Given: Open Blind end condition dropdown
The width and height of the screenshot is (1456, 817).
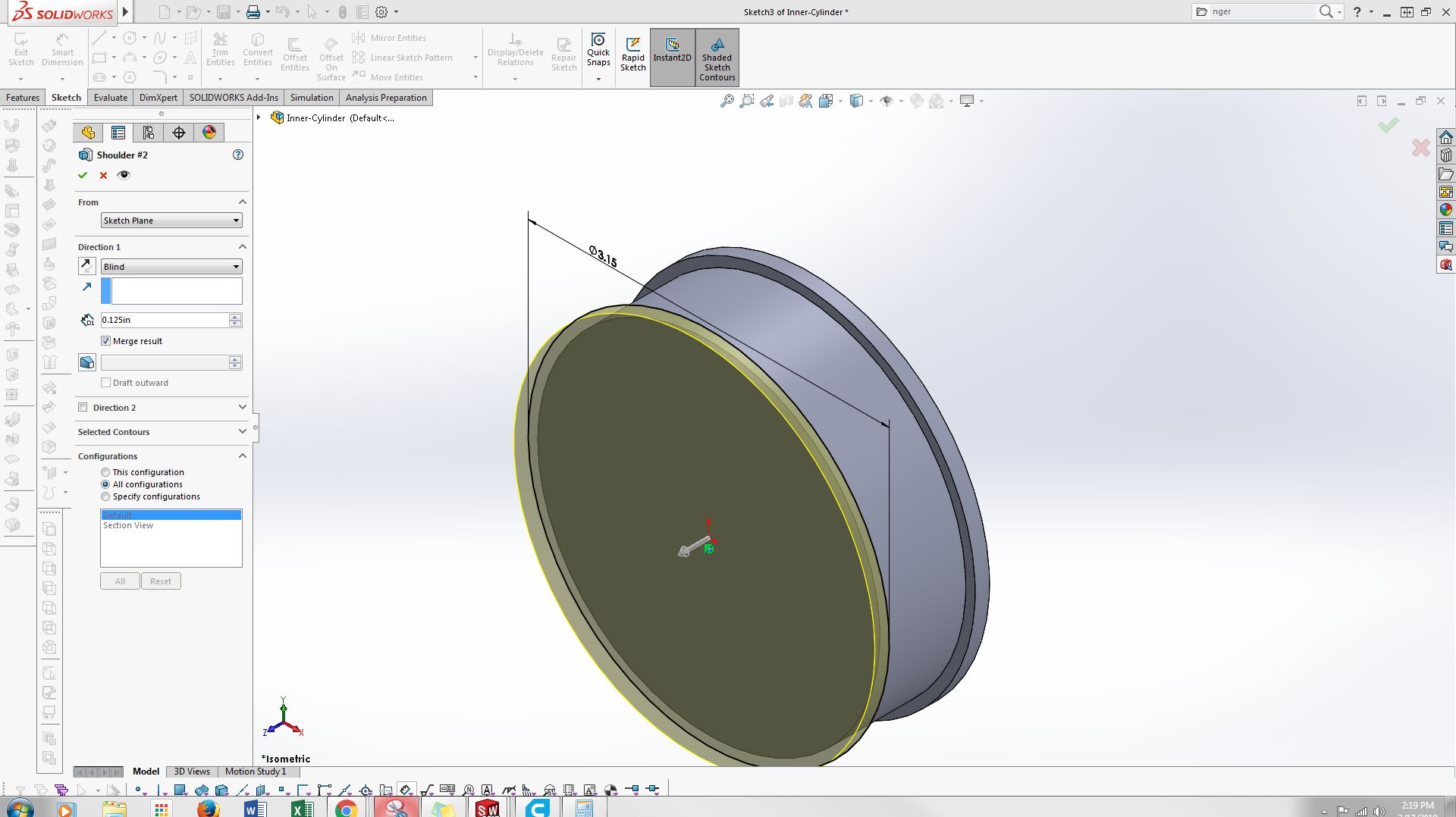Looking at the screenshot, I should click(171, 267).
